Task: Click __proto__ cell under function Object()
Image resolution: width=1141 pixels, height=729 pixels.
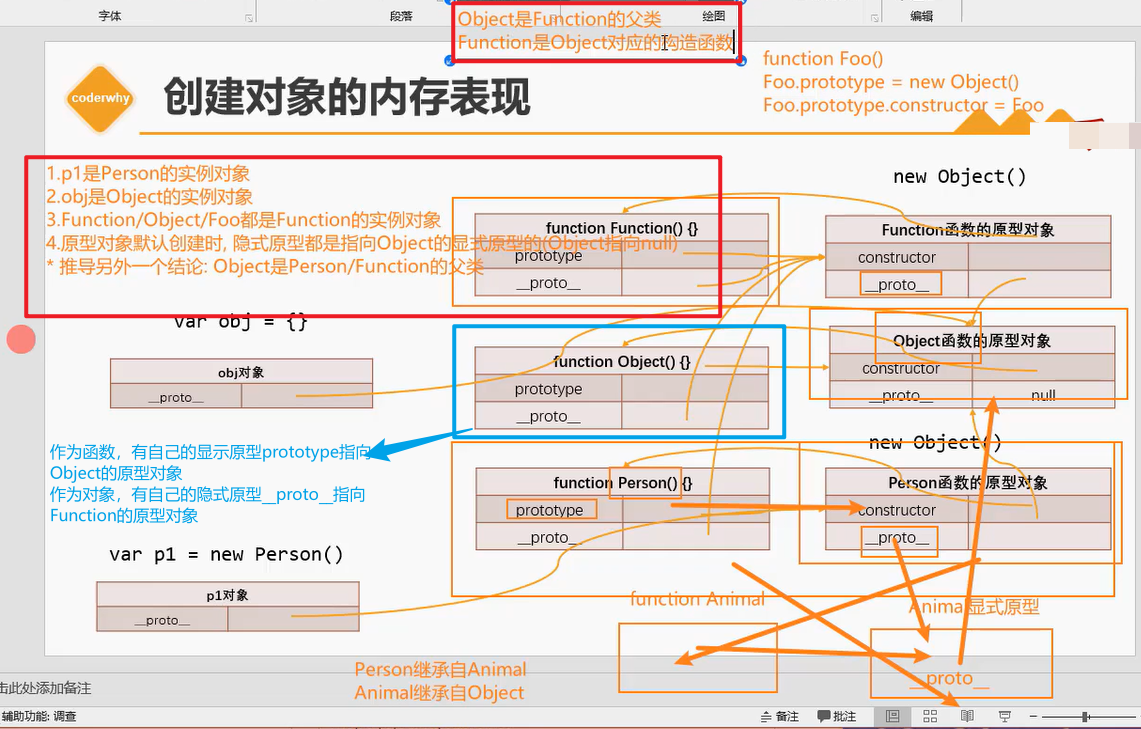Action: (548, 416)
